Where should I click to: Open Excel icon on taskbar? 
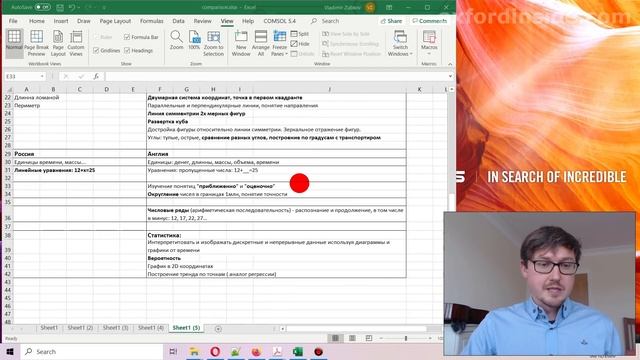tap(298, 351)
